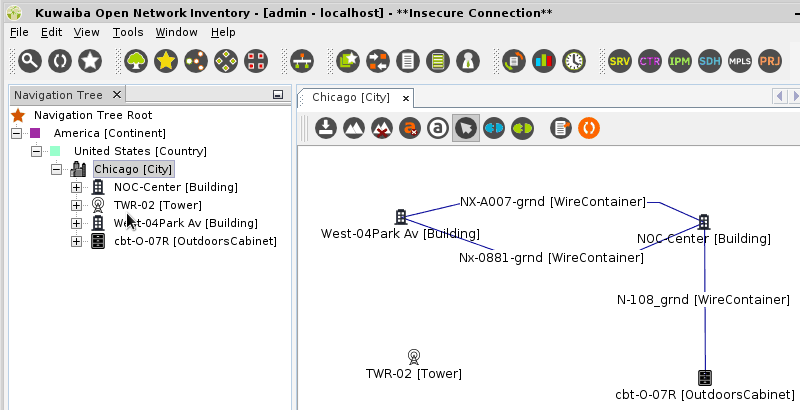The height and width of the screenshot is (410, 800).
Task: Click the export download icon in the view toolbar
Action: [x=326, y=128]
